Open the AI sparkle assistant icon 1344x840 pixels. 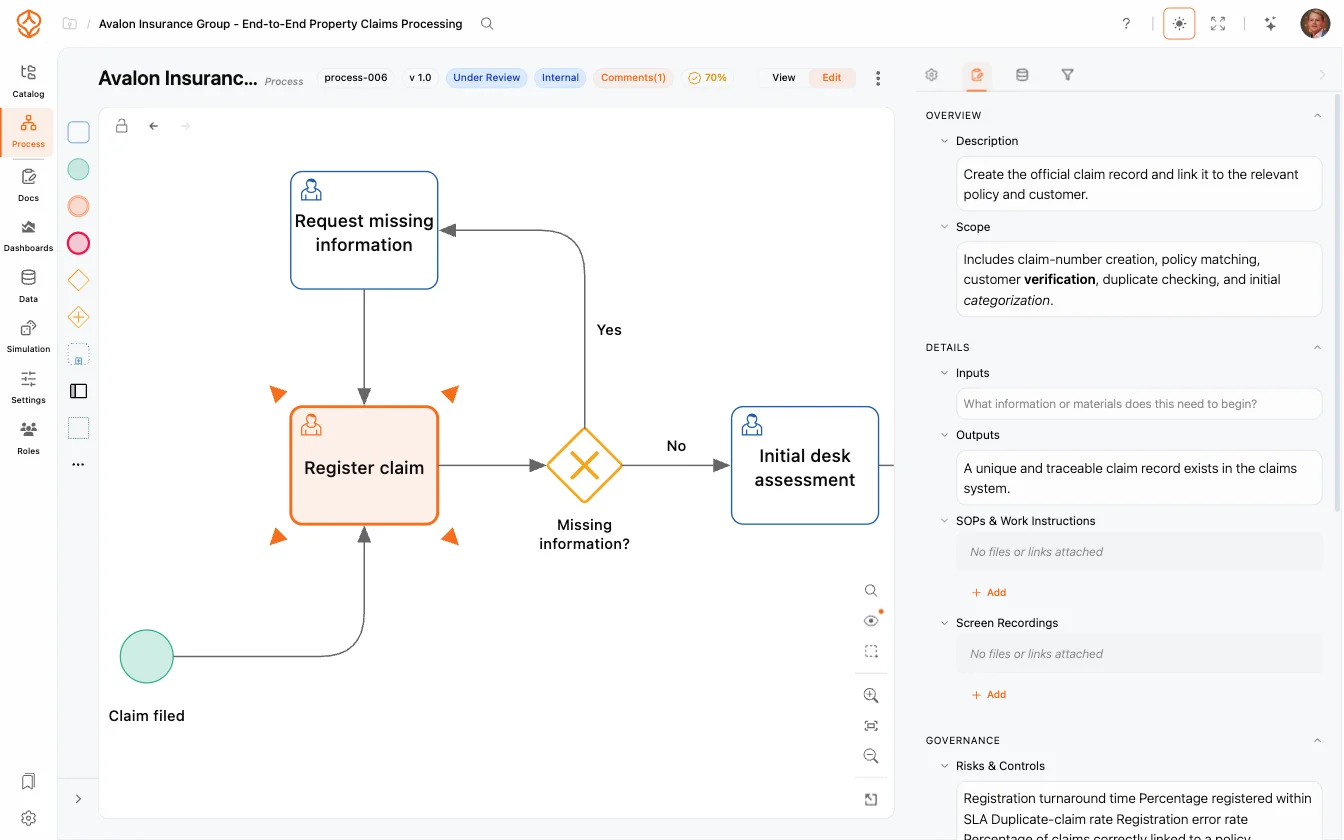1270,24
